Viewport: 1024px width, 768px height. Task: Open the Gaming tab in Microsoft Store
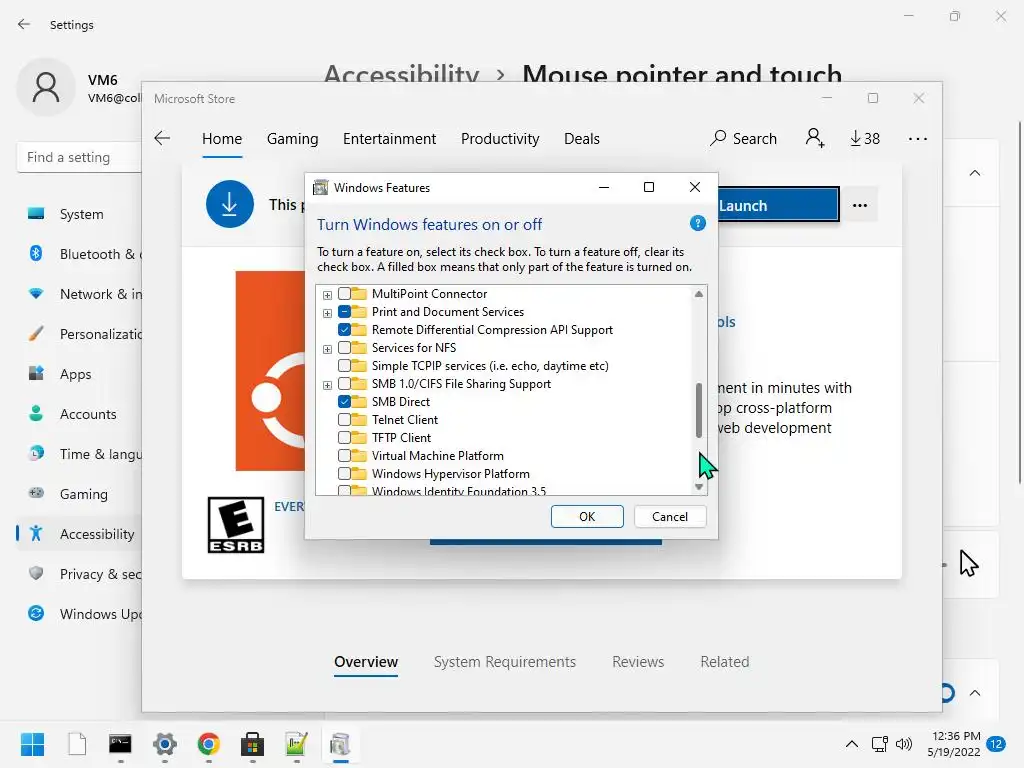[x=292, y=139]
